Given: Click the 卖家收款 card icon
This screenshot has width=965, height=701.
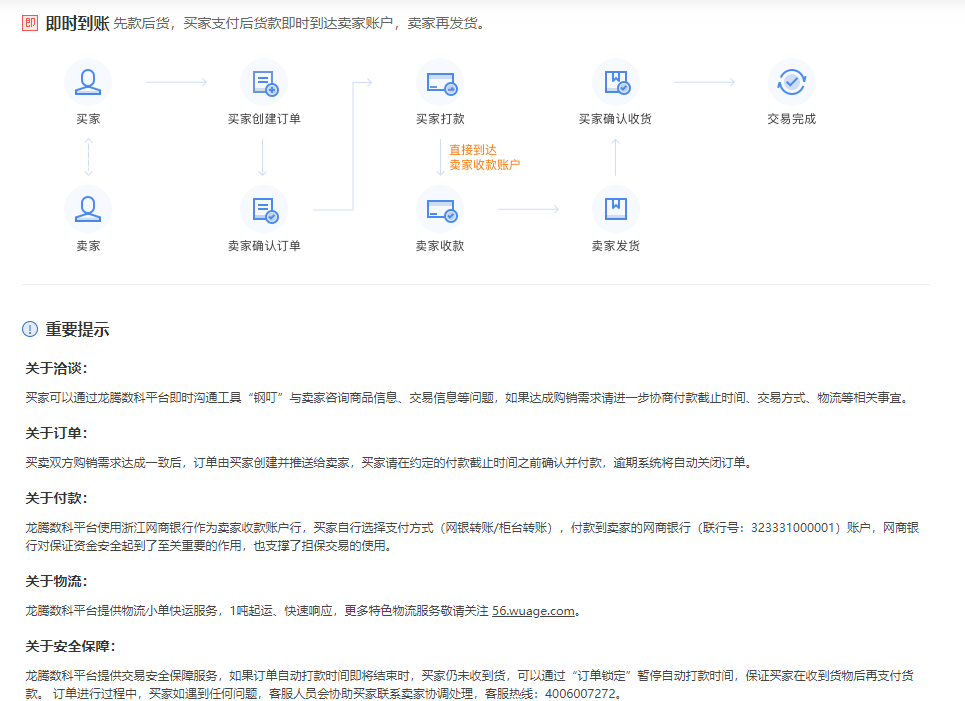Looking at the screenshot, I should [440, 209].
